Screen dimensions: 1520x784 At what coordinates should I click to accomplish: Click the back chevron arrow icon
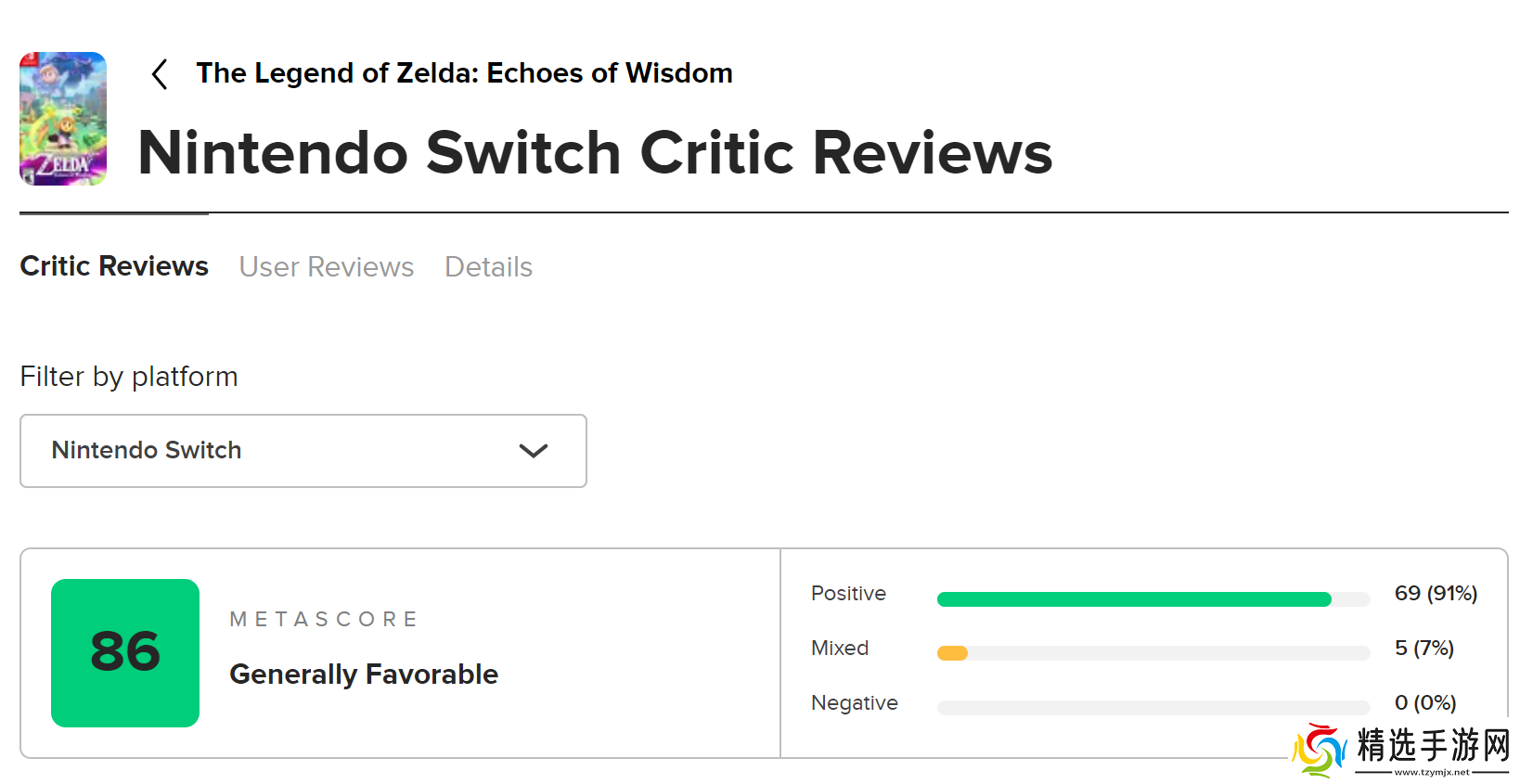point(160,74)
